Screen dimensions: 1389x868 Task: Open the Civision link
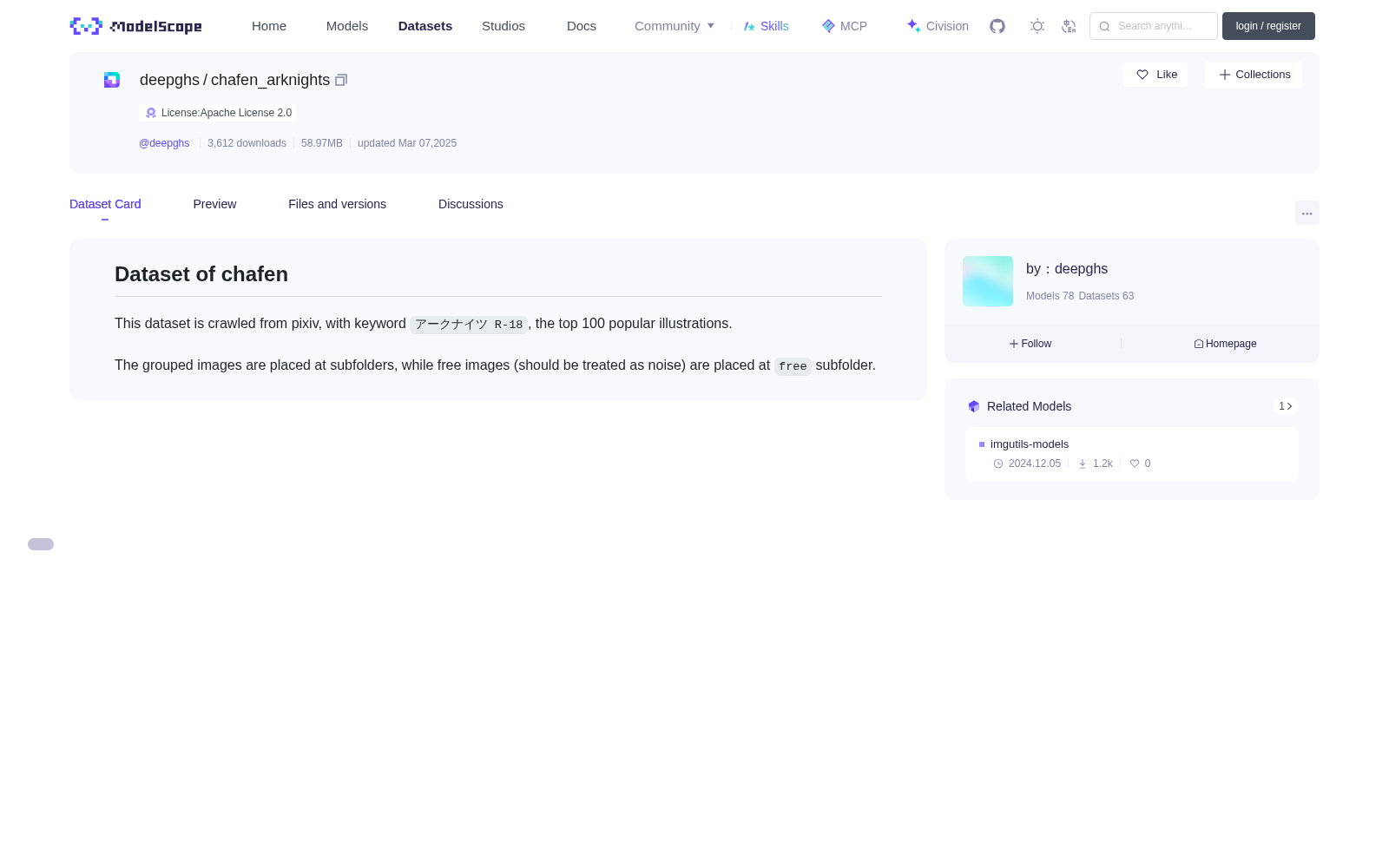click(938, 26)
